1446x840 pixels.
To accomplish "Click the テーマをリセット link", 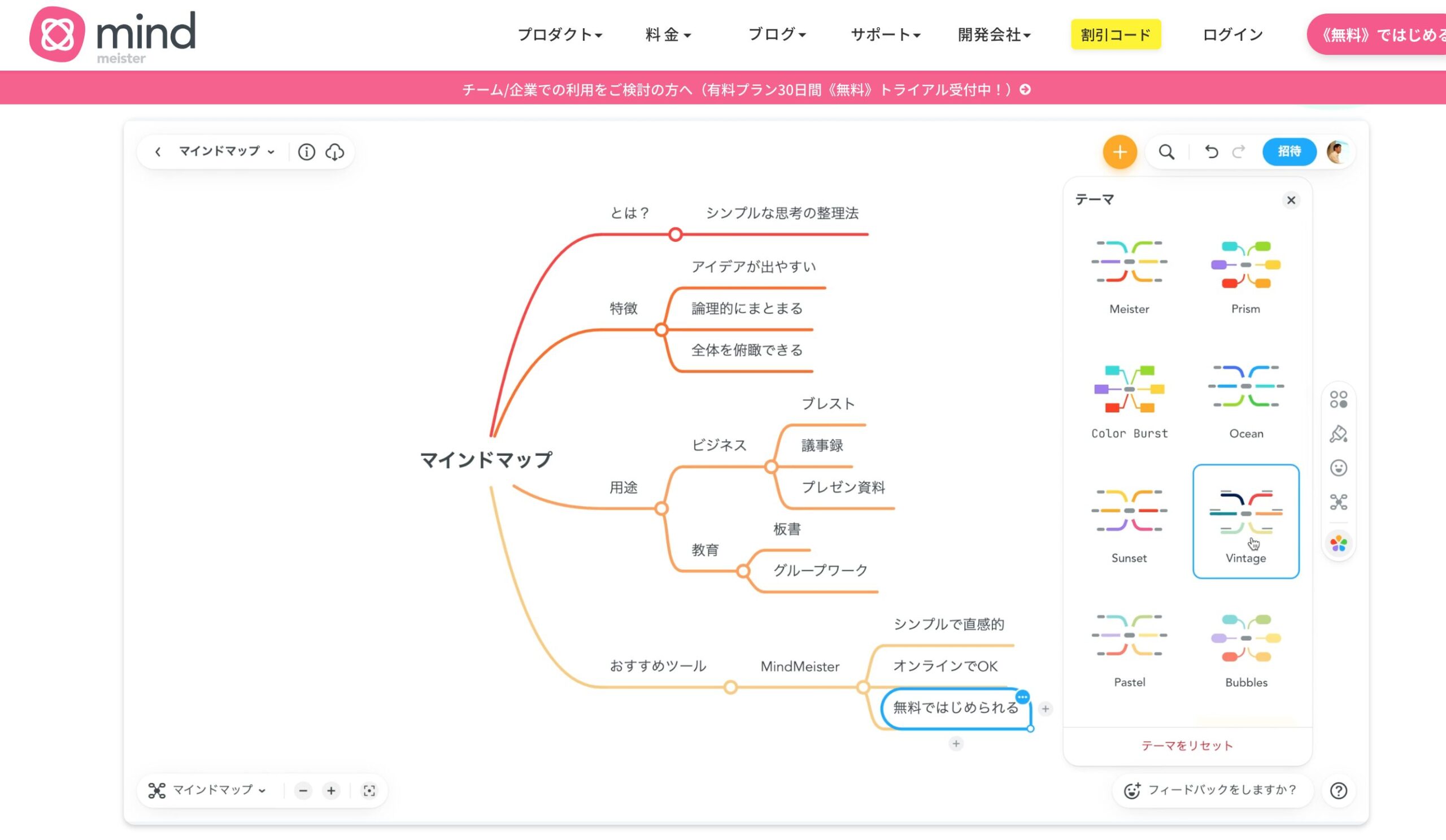I will click(1188, 745).
